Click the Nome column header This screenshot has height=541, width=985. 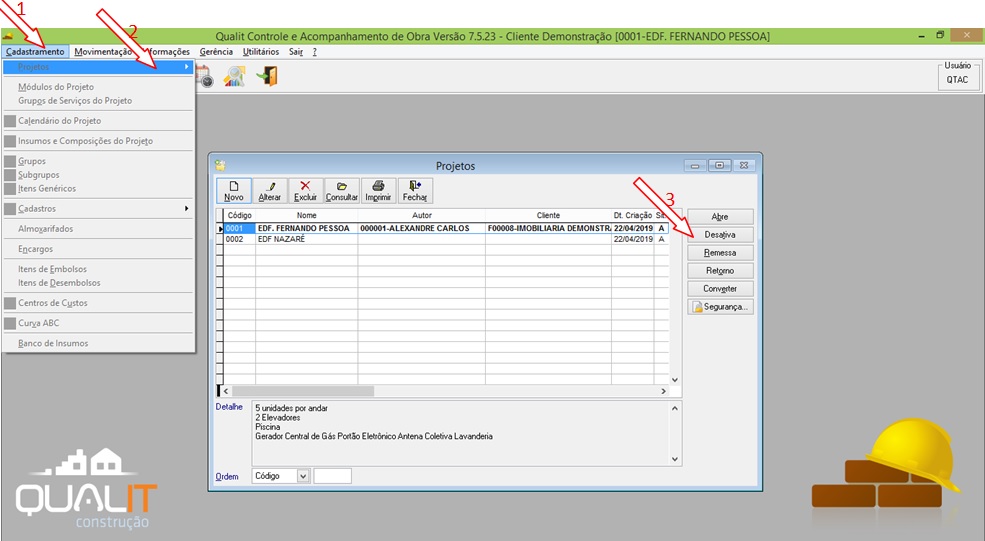(307, 216)
